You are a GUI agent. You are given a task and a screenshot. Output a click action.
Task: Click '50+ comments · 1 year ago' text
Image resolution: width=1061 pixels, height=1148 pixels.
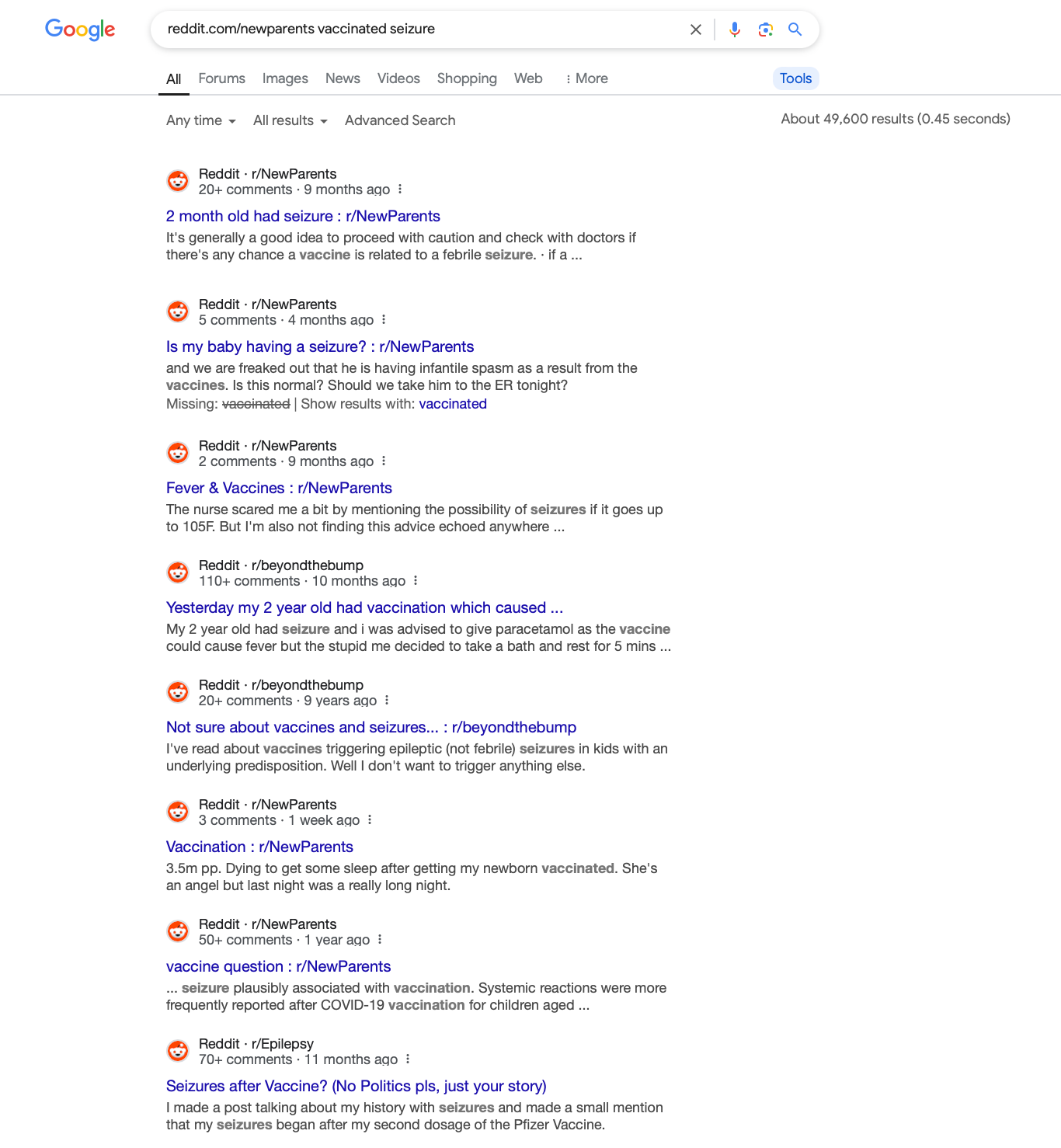pos(284,940)
